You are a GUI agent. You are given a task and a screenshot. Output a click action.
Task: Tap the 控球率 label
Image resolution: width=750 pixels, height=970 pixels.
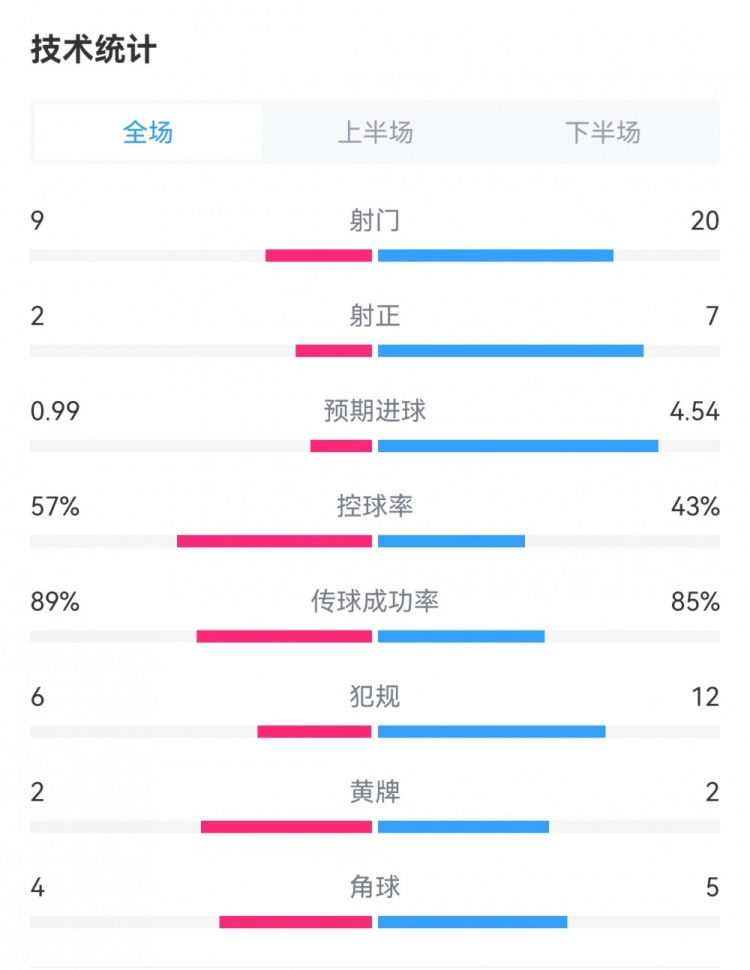375,507
